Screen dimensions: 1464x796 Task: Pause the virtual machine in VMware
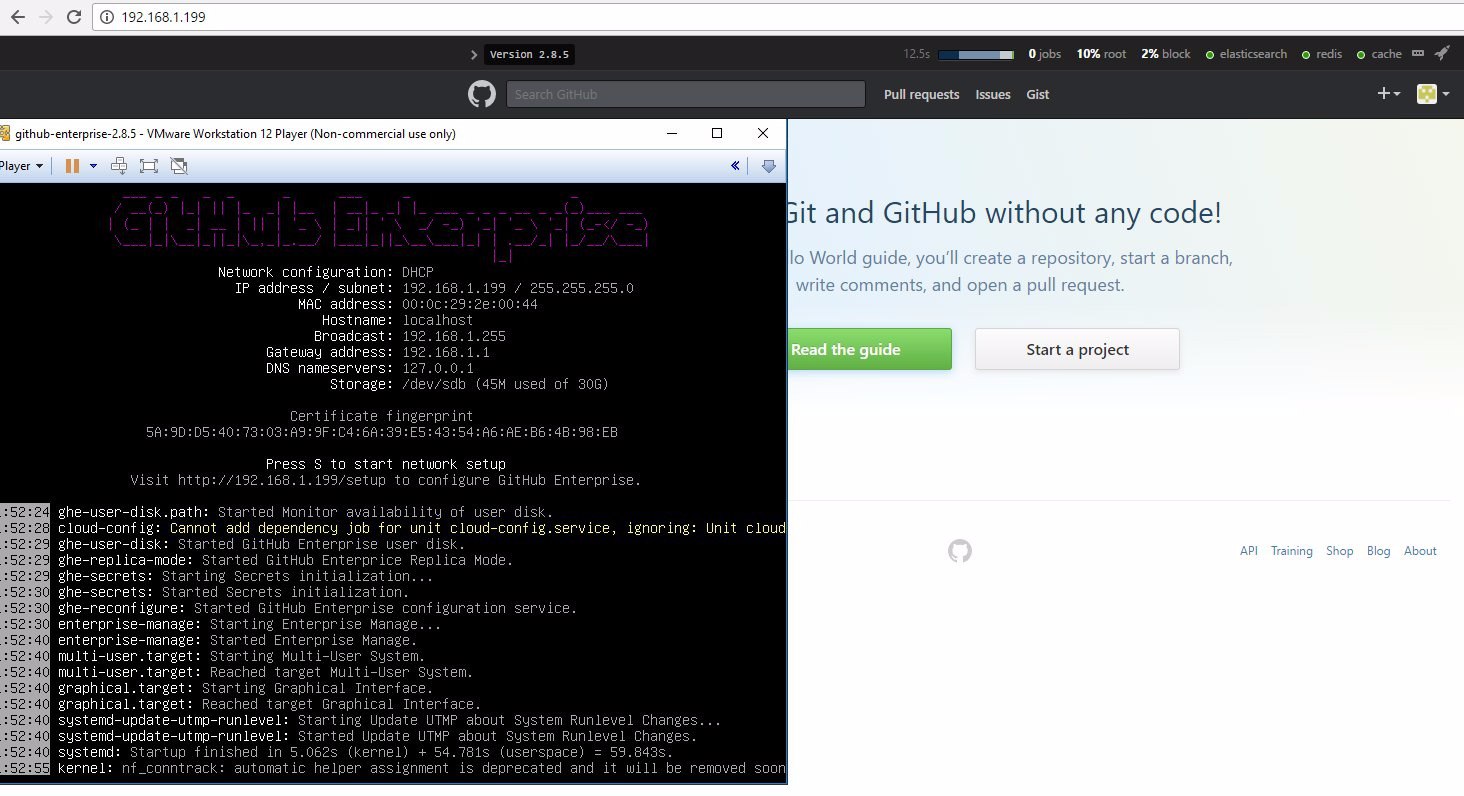click(72, 166)
